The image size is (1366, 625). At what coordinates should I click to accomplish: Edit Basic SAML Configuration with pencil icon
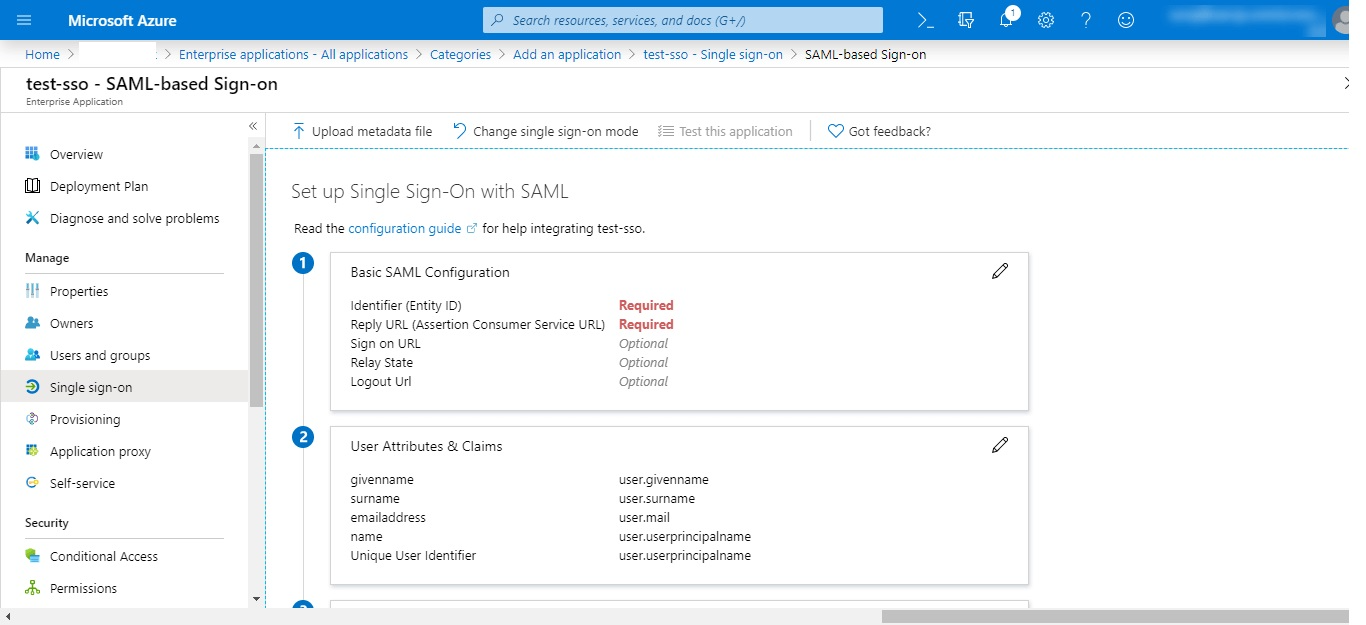pyautogui.click(x=1000, y=271)
